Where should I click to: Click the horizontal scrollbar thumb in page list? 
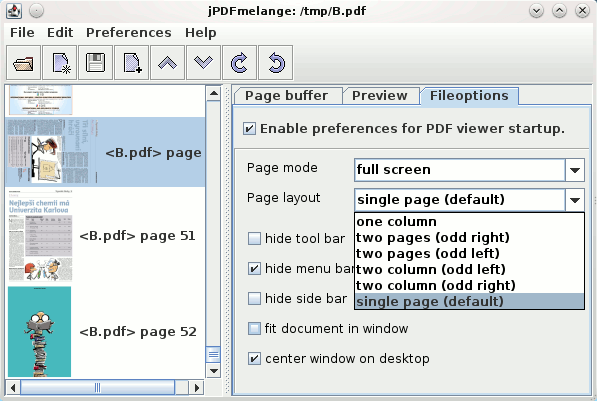coord(97,388)
